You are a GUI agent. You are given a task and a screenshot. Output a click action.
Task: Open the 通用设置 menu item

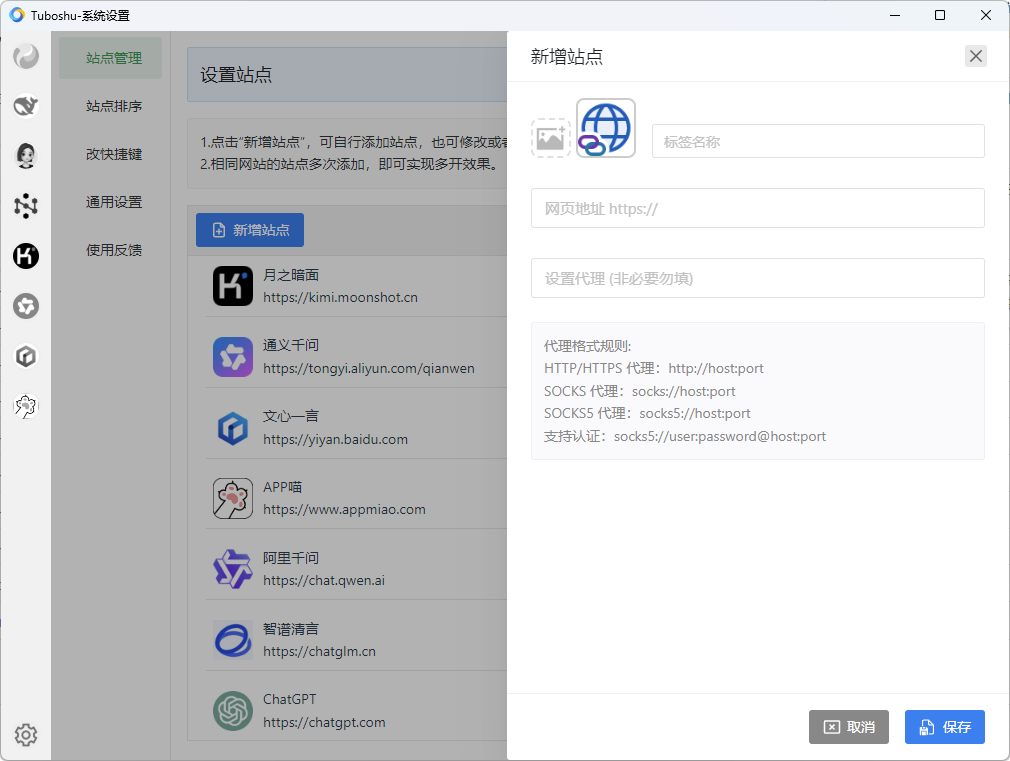click(114, 202)
